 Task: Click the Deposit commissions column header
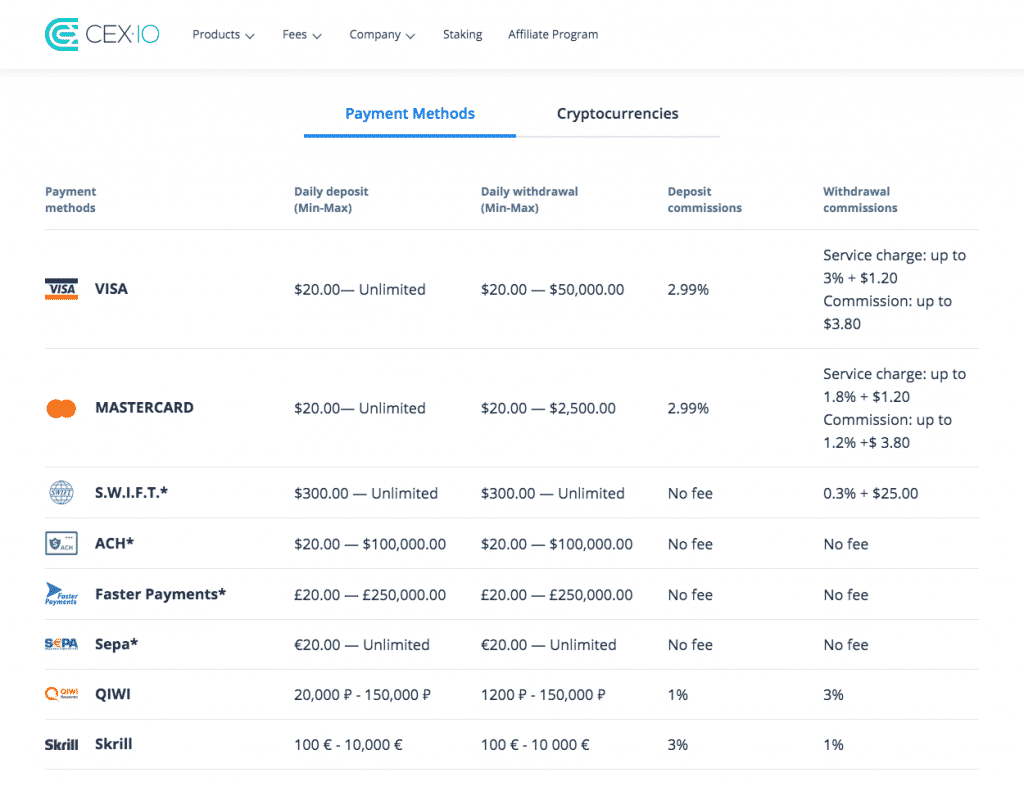705,200
